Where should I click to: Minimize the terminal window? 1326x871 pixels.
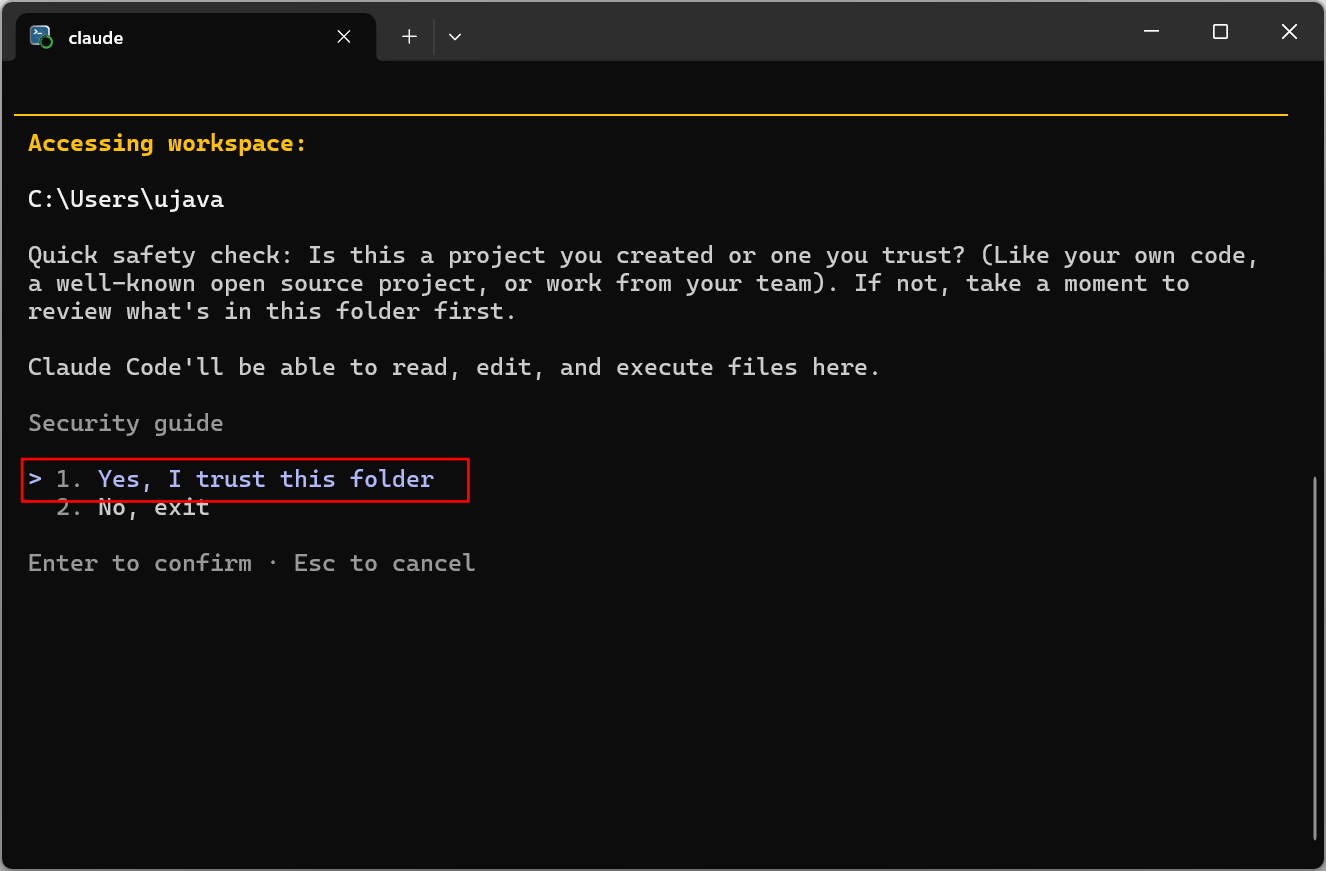pyautogui.click(x=1151, y=32)
